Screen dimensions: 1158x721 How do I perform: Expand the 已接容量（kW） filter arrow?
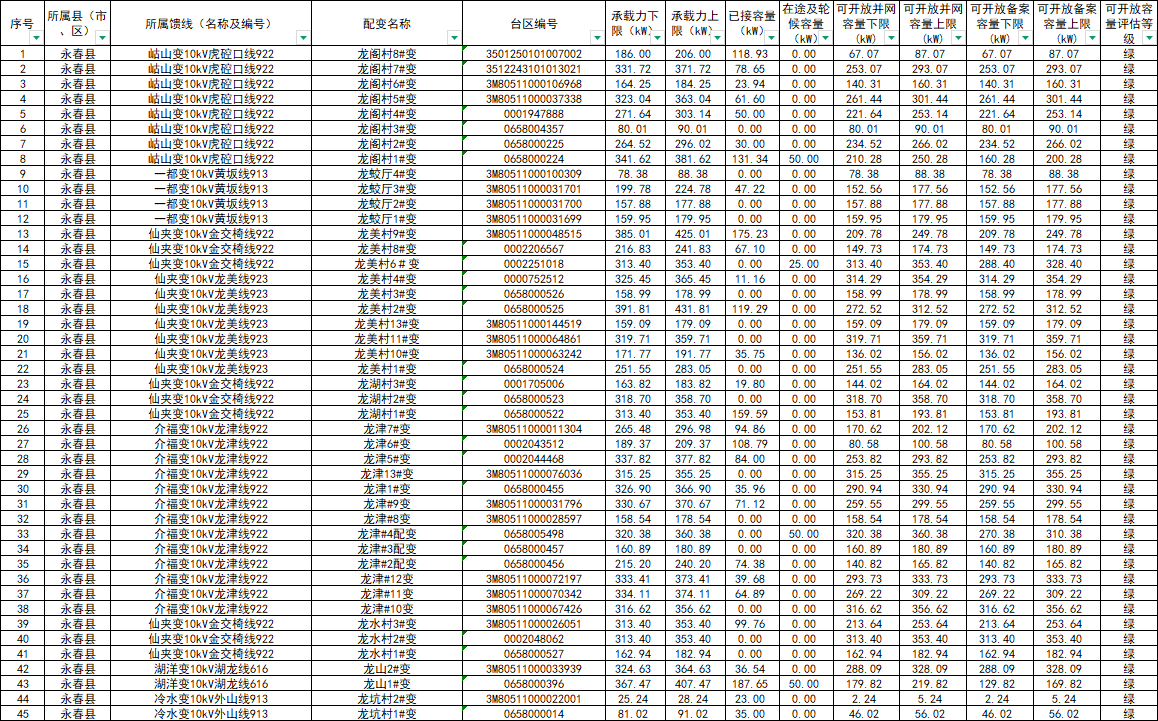(x=772, y=38)
